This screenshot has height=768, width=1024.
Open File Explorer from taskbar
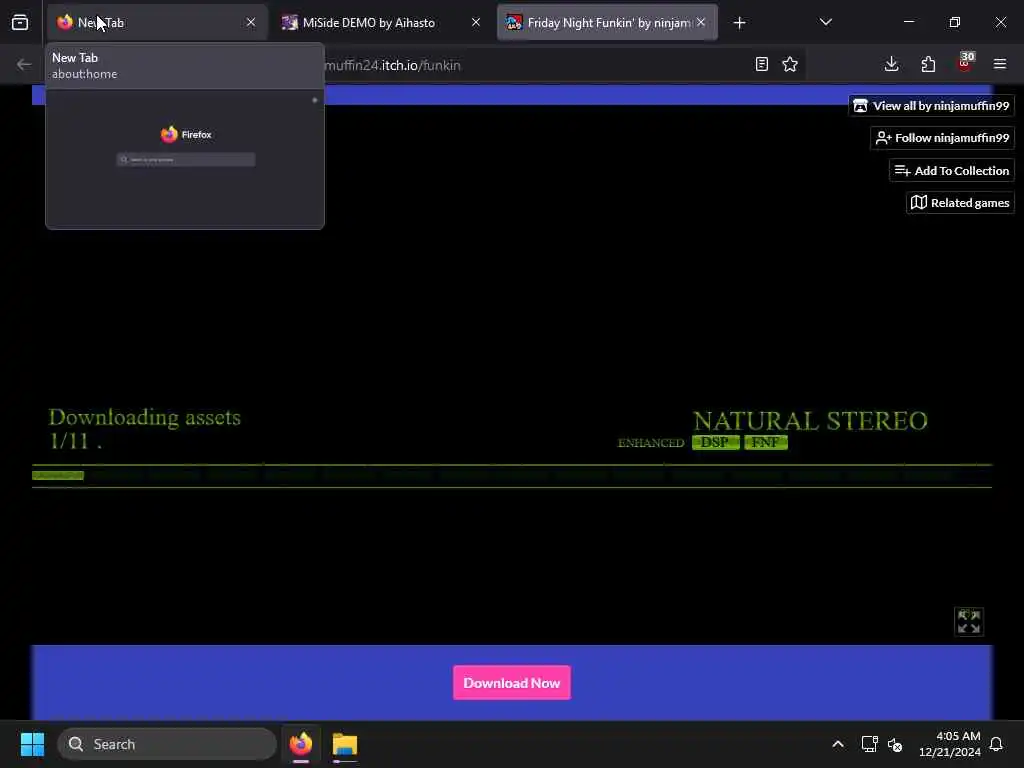tap(345, 744)
